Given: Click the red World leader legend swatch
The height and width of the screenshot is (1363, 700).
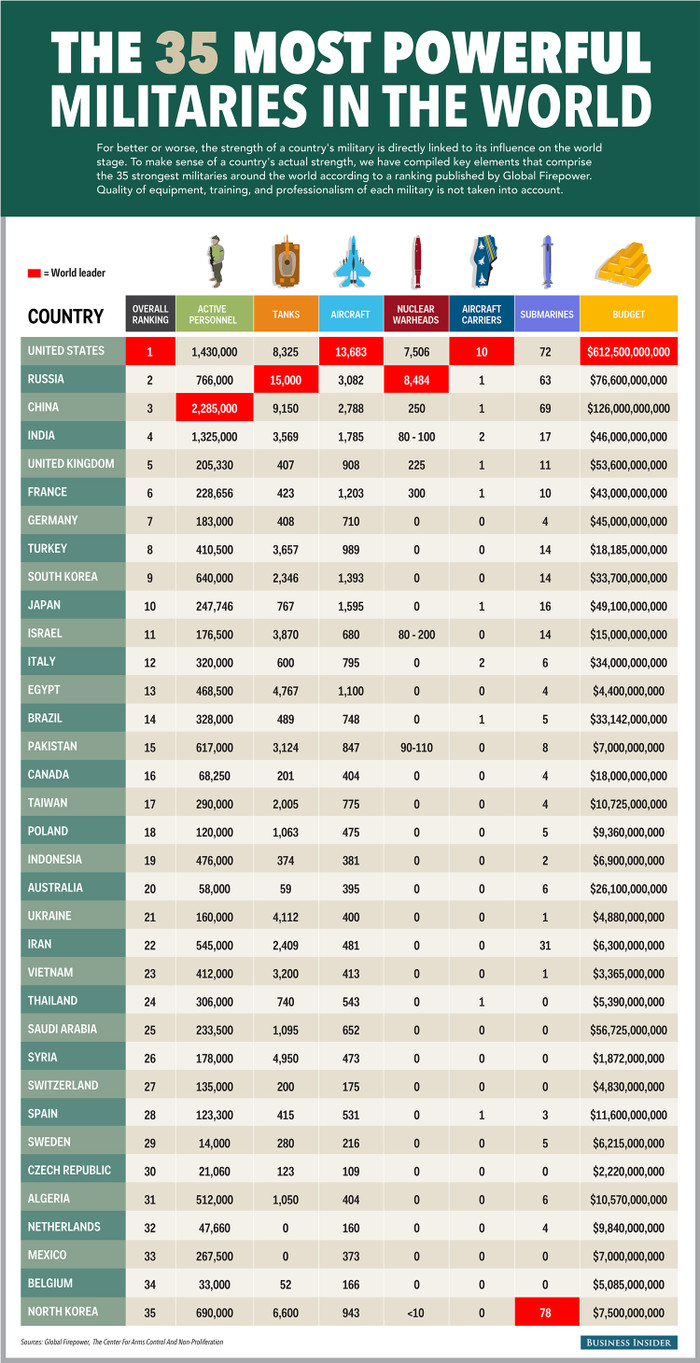Looking at the screenshot, I should [34, 273].
